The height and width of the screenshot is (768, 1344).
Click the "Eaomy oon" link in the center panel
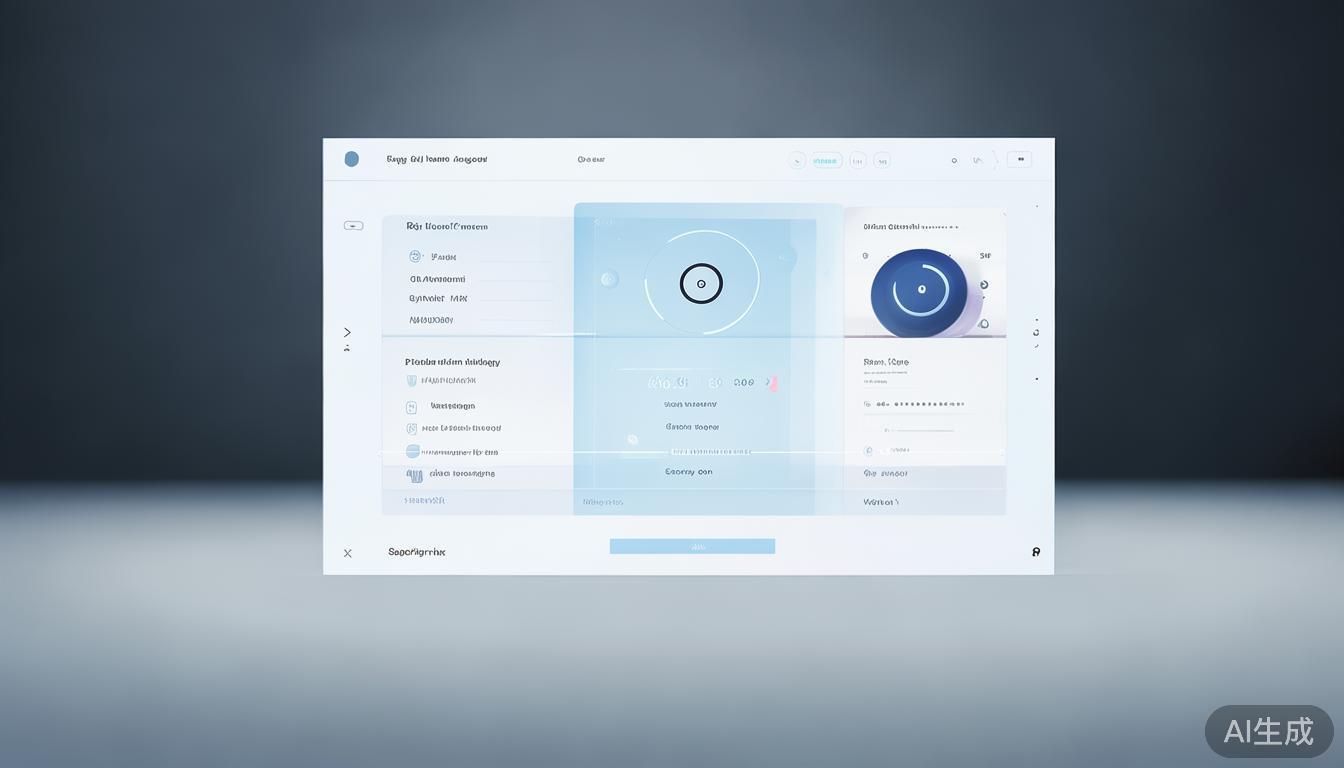[689, 471]
